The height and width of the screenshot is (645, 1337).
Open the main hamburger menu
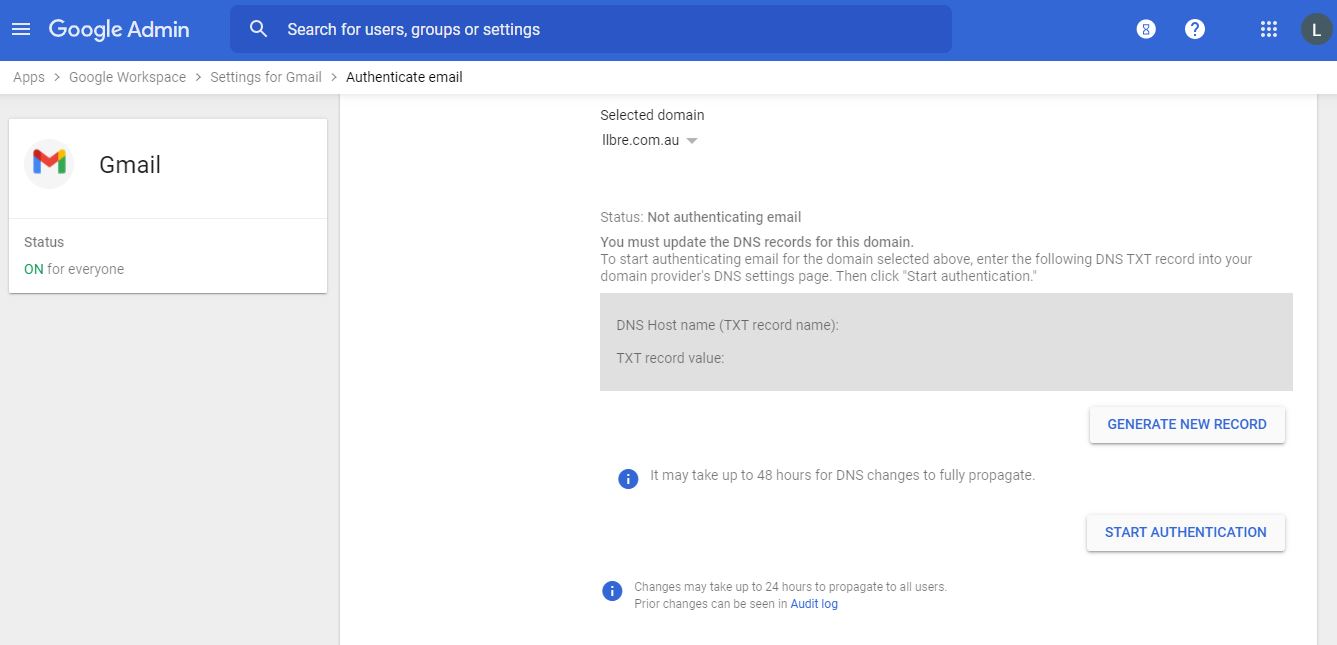[x=21, y=29]
